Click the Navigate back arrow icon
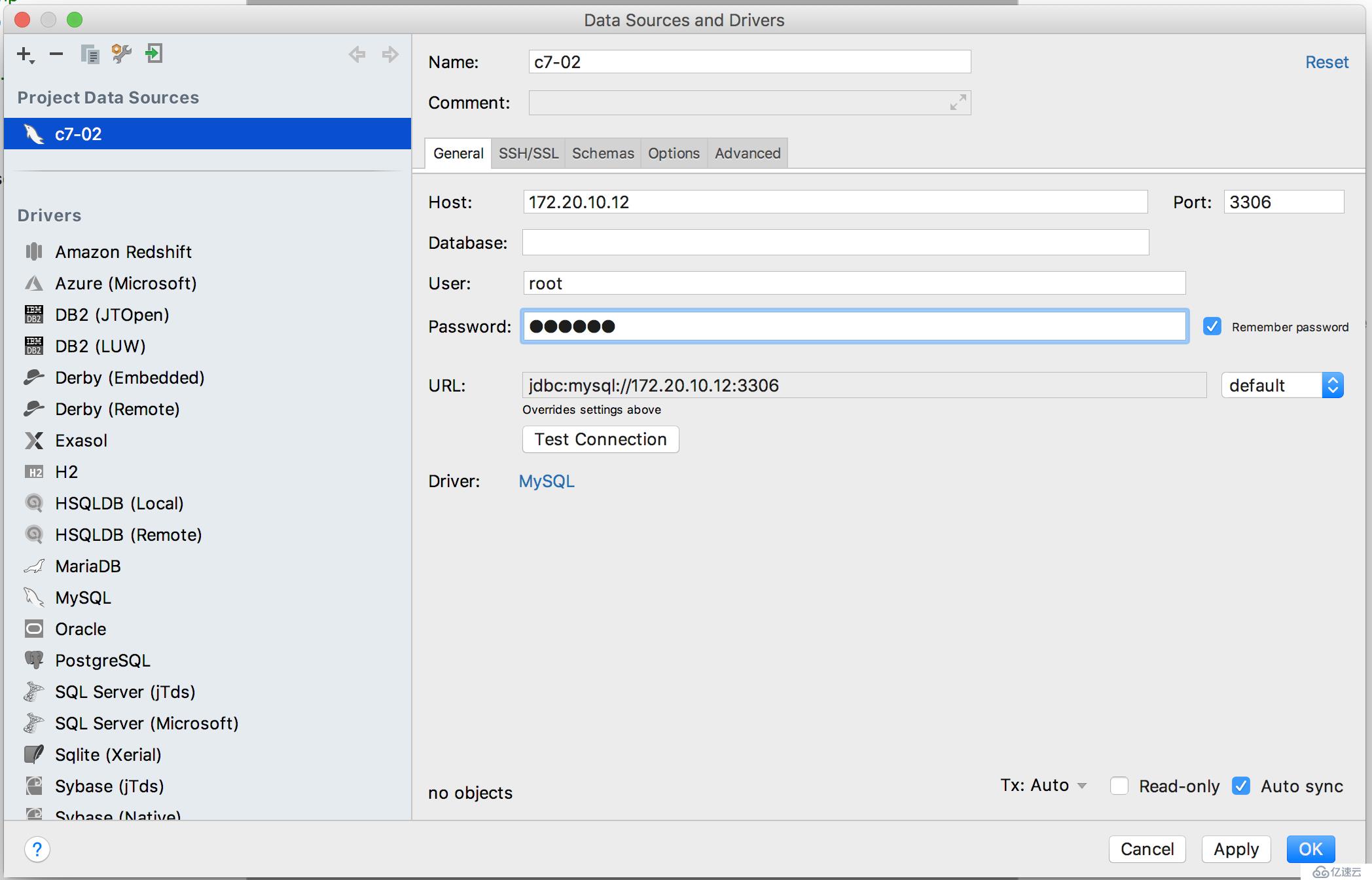Screen dimensions: 1372x880 [x=357, y=53]
